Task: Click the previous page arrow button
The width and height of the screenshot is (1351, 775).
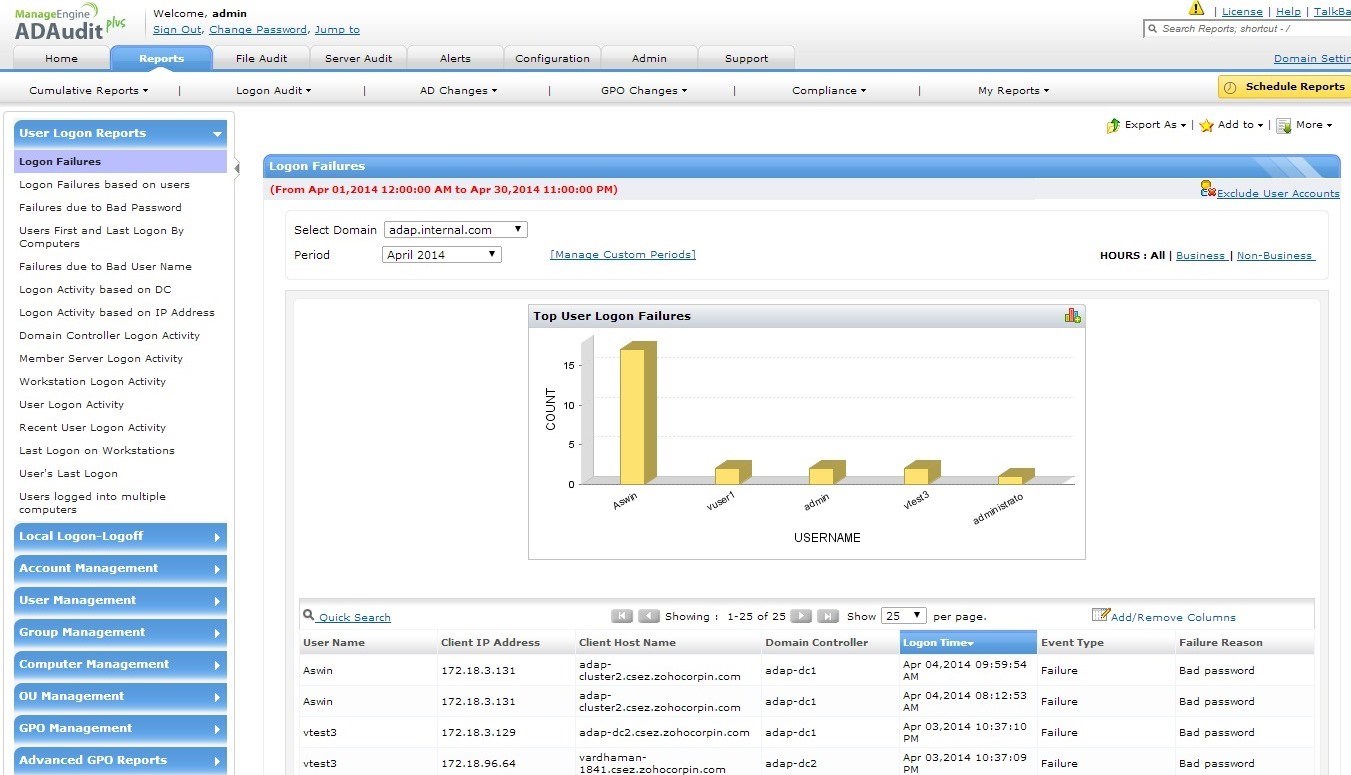Action: [x=648, y=616]
